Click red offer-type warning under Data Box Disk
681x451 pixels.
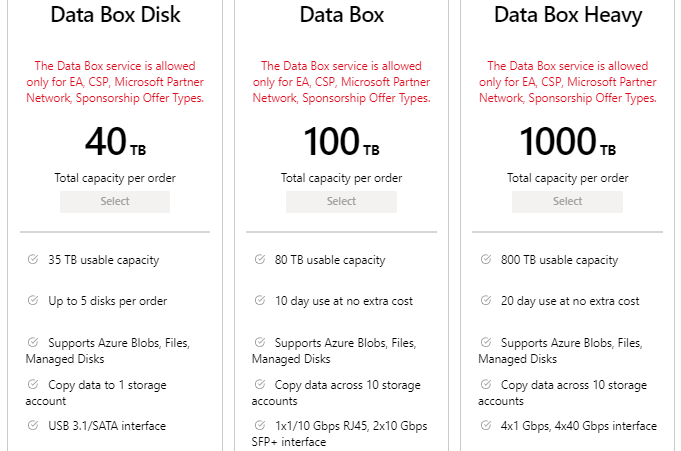click(x=115, y=82)
